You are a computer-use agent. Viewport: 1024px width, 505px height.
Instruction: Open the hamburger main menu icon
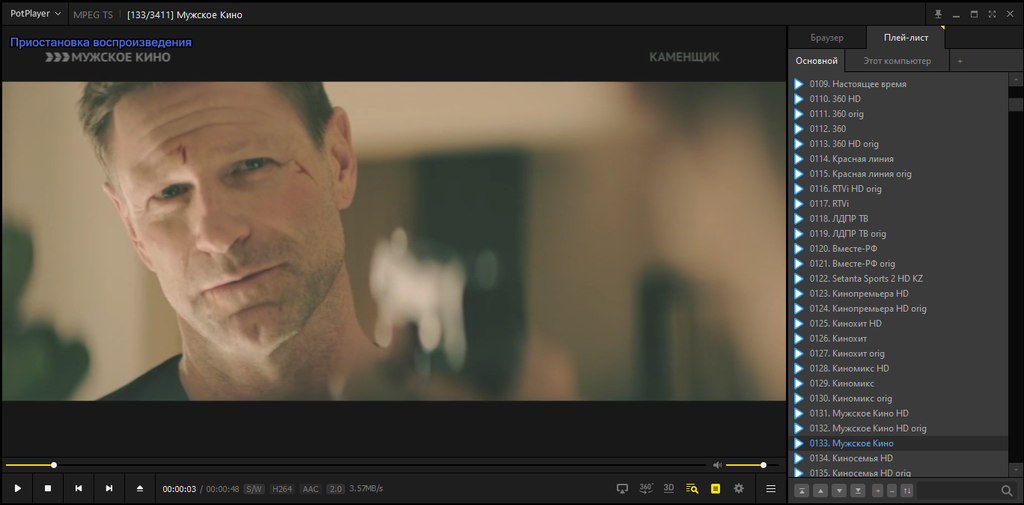[771, 488]
